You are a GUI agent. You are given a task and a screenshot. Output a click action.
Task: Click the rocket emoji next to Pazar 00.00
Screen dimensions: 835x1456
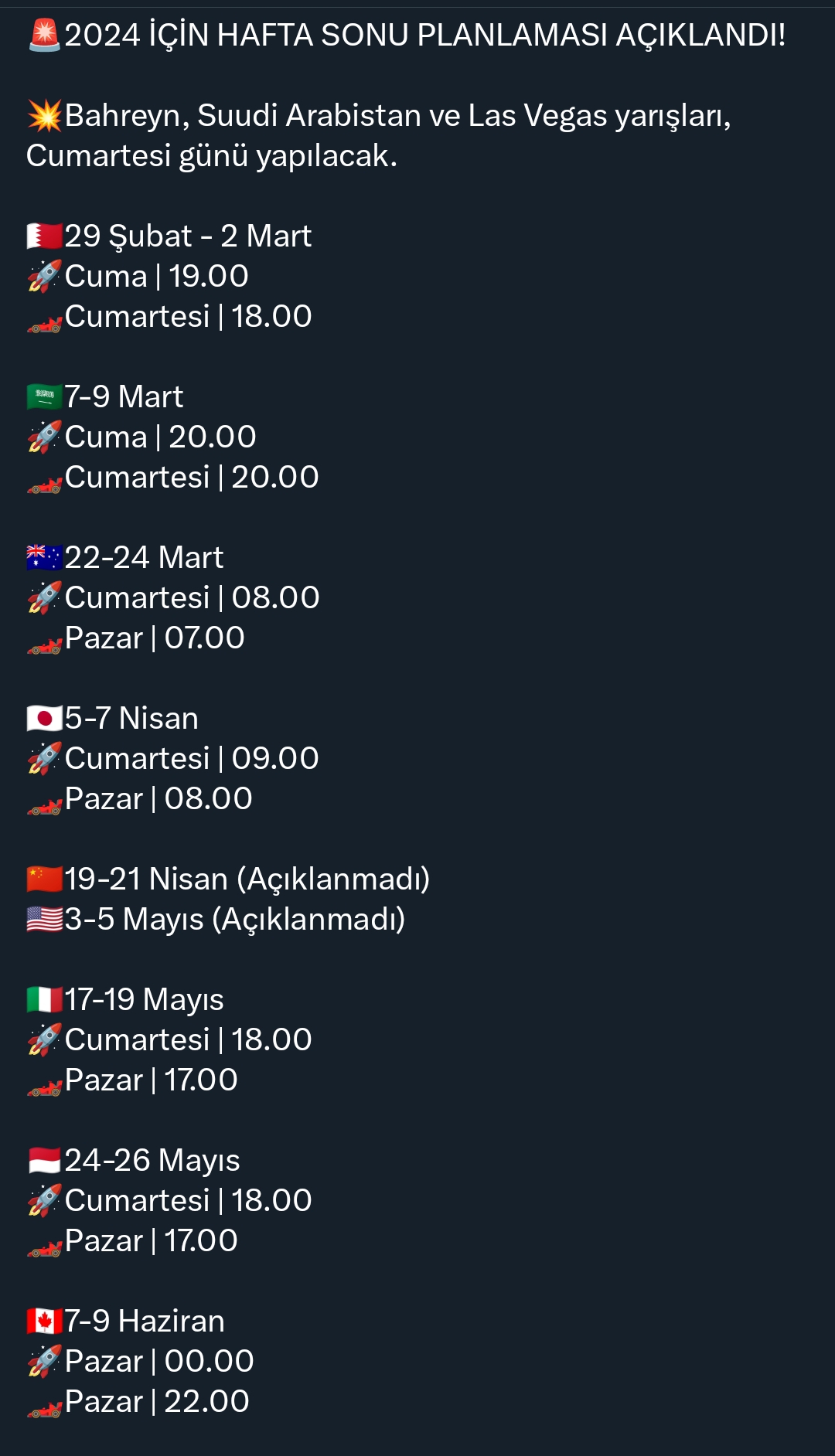[x=44, y=1362]
